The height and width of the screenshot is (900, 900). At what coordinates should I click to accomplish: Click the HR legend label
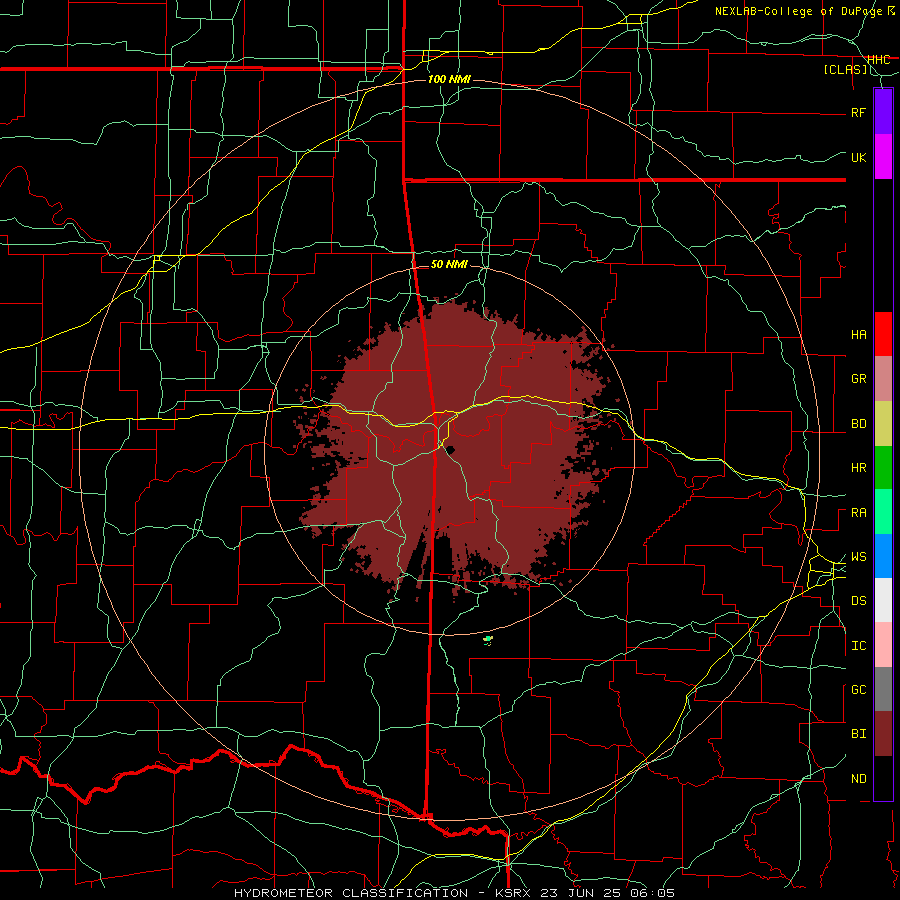(859, 468)
